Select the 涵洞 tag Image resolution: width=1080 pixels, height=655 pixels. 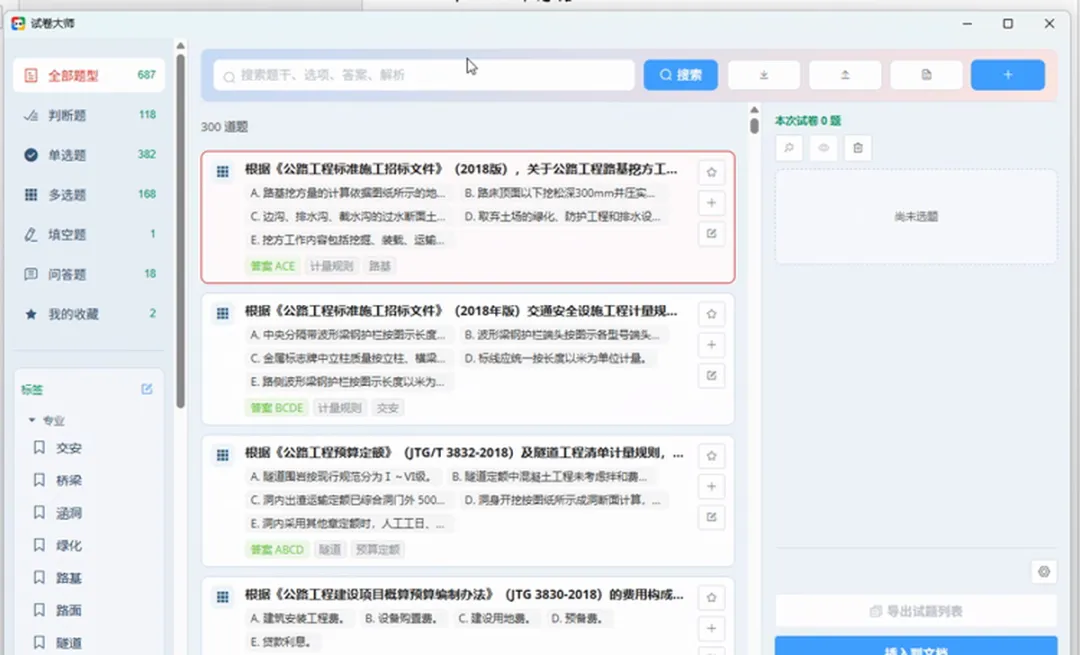coord(69,512)
